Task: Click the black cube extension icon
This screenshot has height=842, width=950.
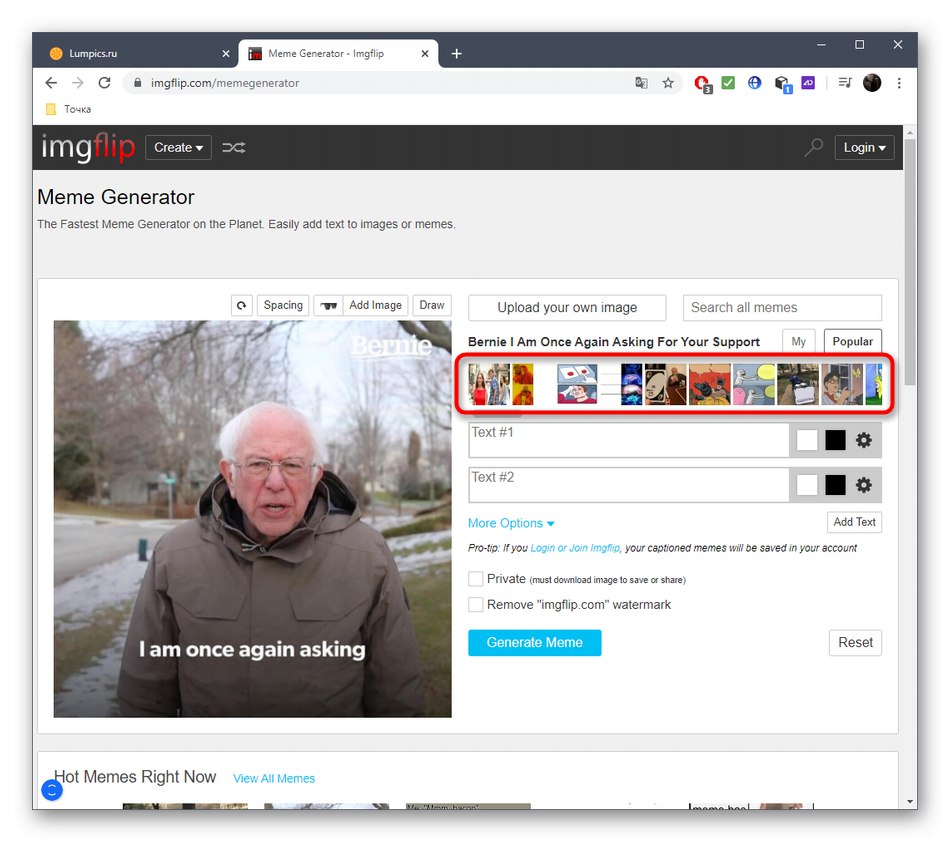Action: (x=783, y=84)
